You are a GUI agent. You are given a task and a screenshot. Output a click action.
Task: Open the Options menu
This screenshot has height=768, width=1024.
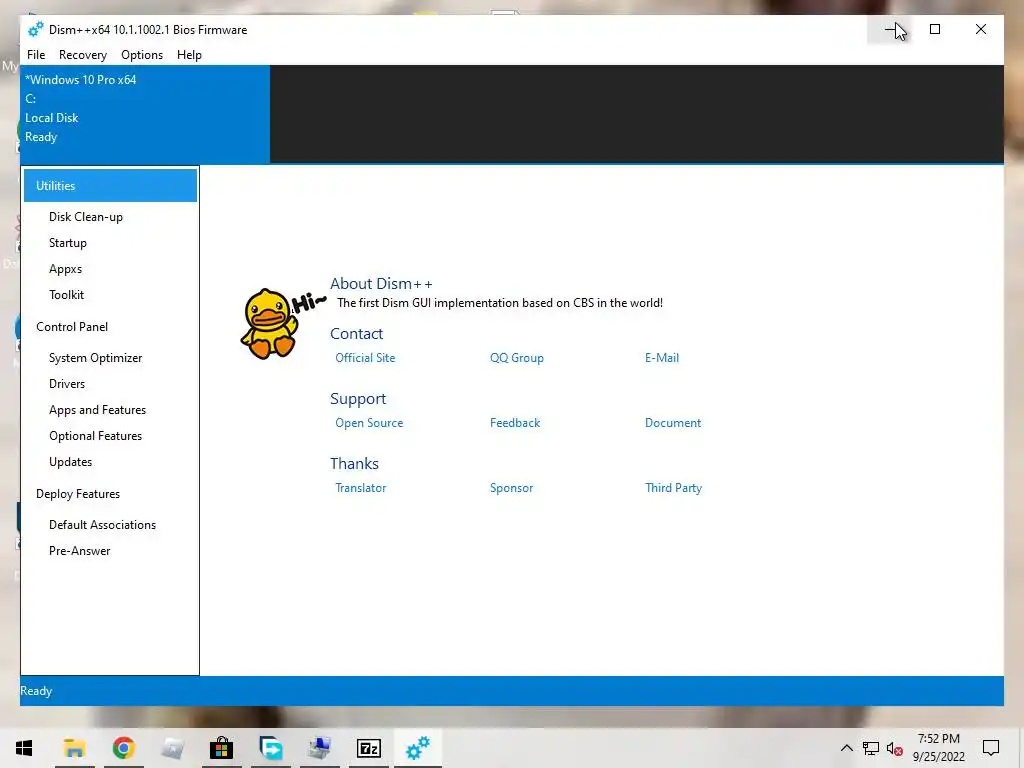click(x=142, y=55)
